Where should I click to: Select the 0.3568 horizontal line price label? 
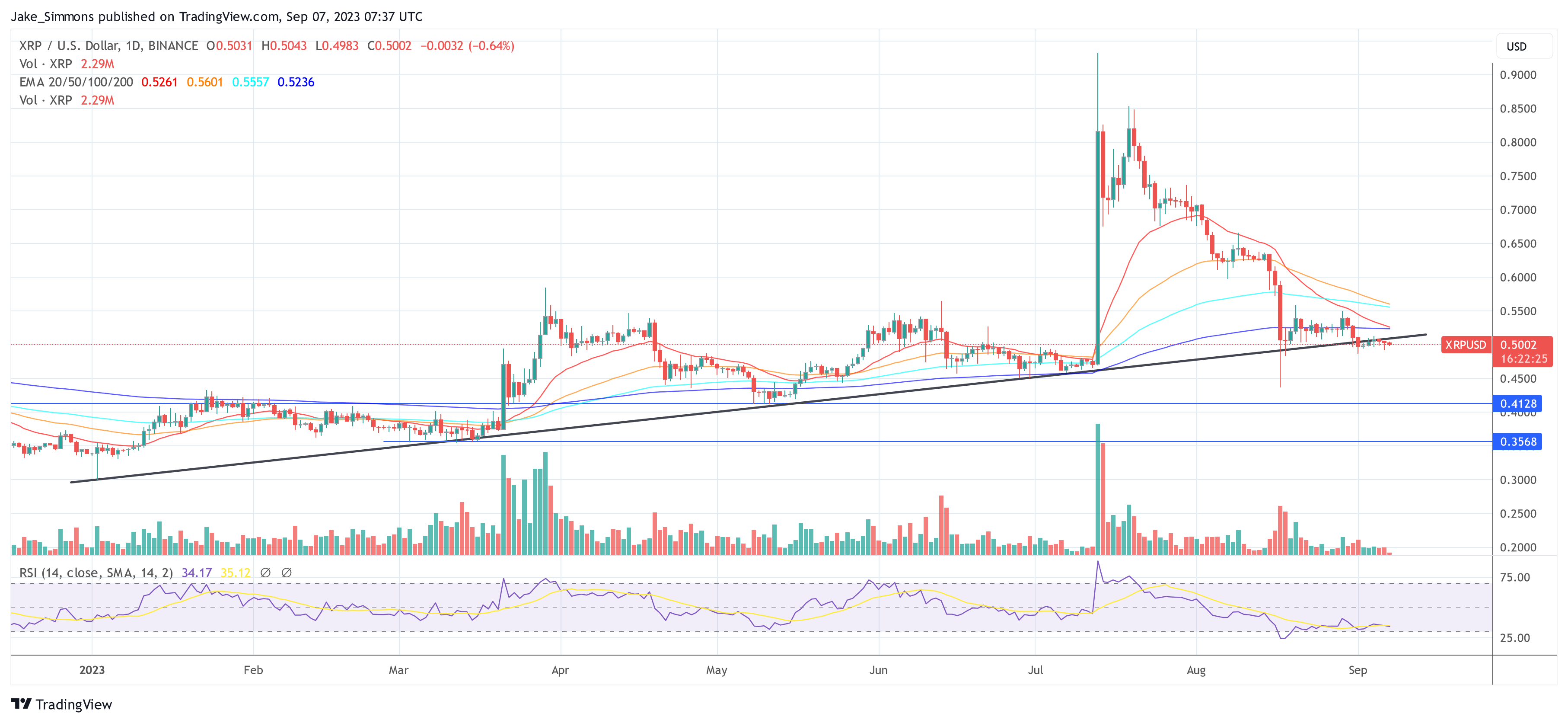tap(1517, 441)
